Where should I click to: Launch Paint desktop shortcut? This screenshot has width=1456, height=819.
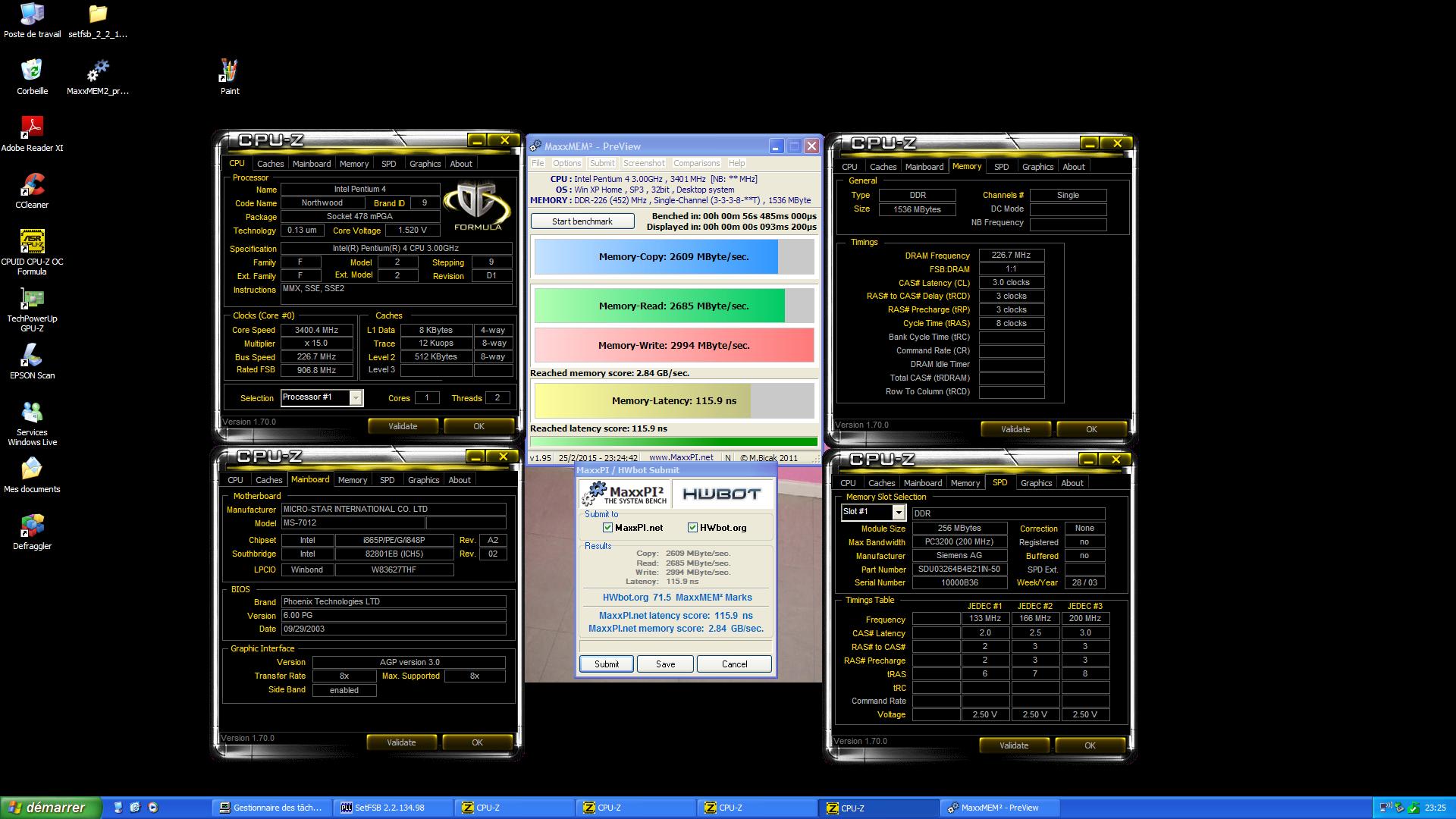pos(230,77)
